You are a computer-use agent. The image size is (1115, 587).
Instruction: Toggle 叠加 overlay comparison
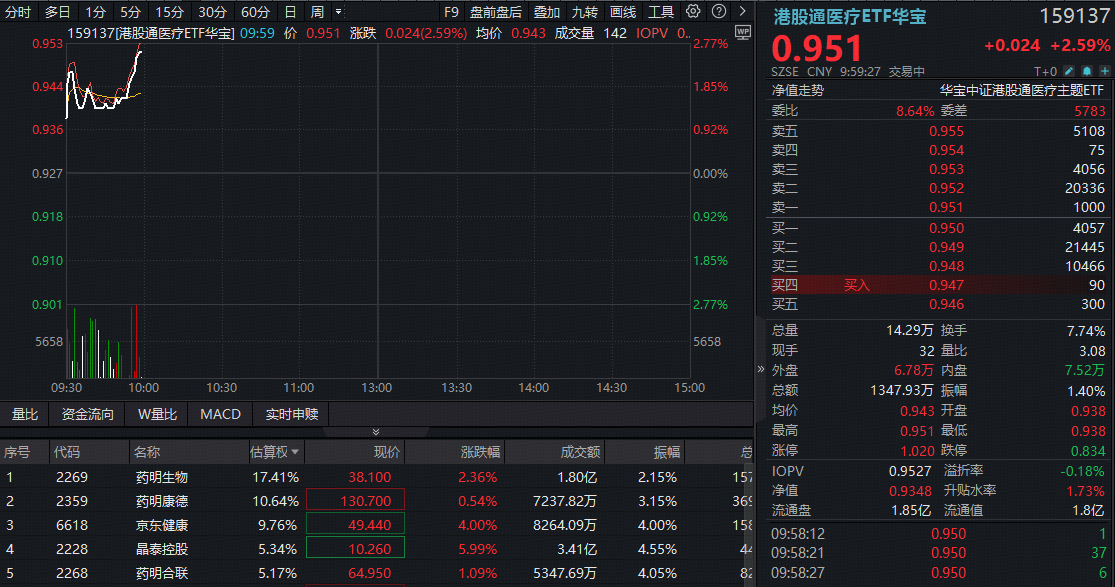click(x=546, y=12)
